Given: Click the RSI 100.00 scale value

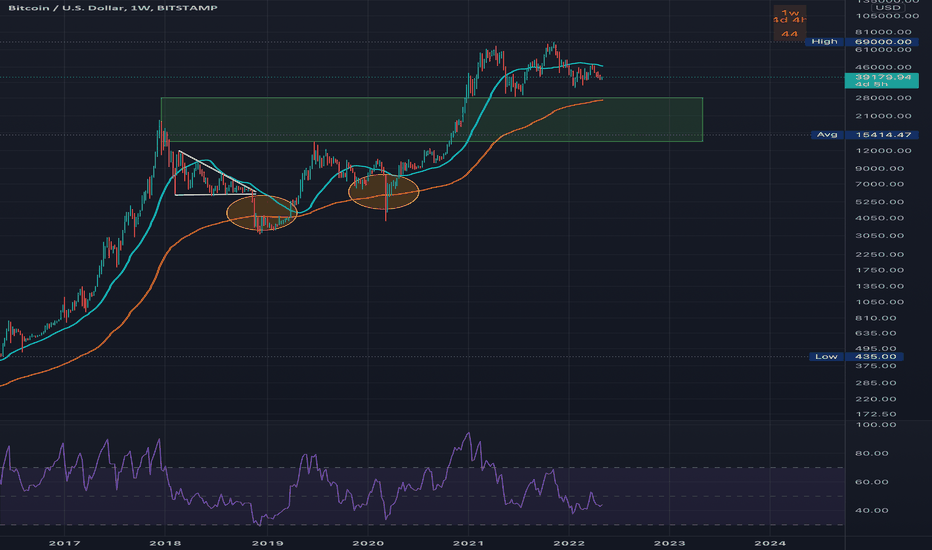Looking at the screenshot, I should click(x=876, y=425).
